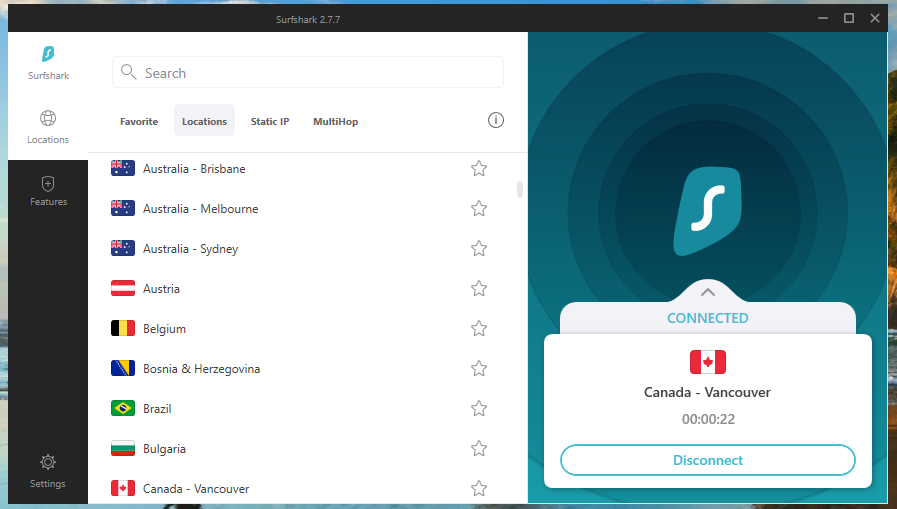The image size is (897, 509).
Task: Click the Canada - Vancouver connected location label
Action: [708, 392]
